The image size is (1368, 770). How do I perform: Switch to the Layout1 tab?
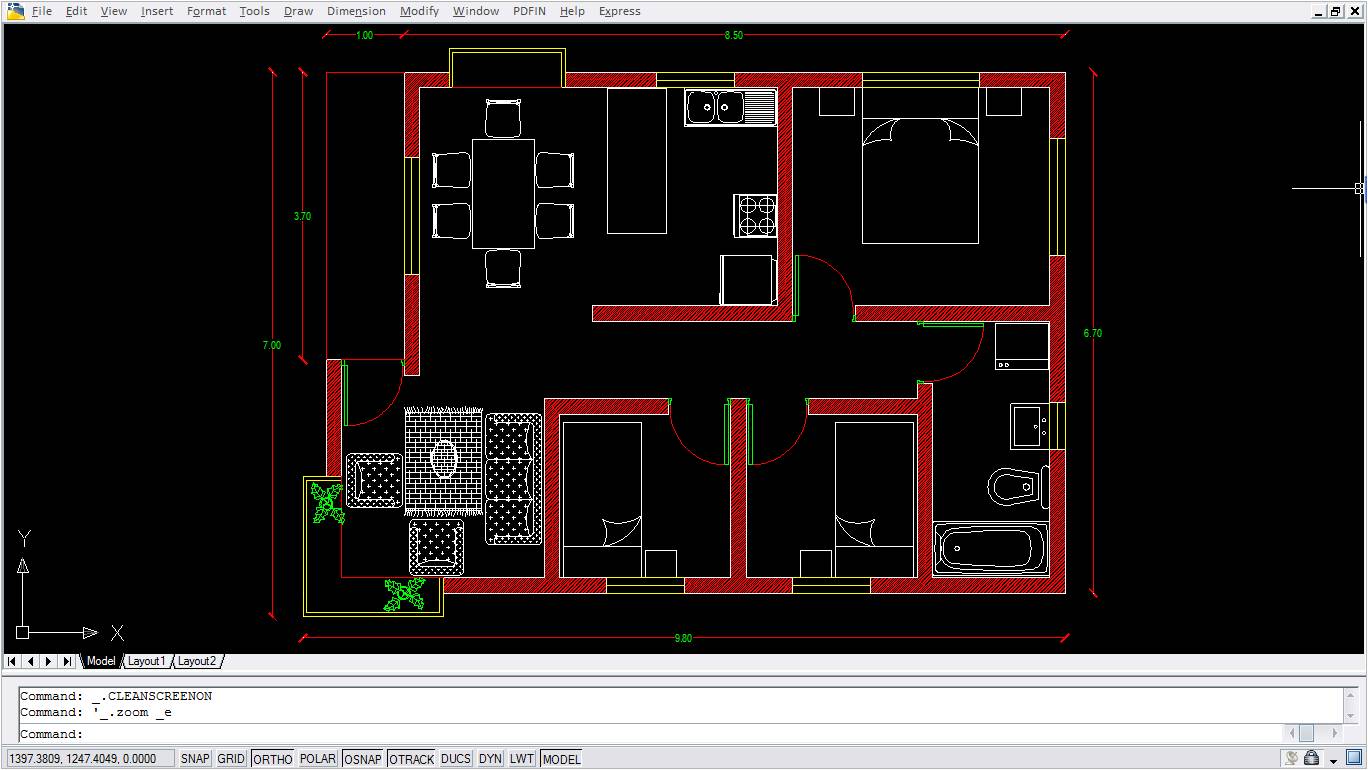146,661
